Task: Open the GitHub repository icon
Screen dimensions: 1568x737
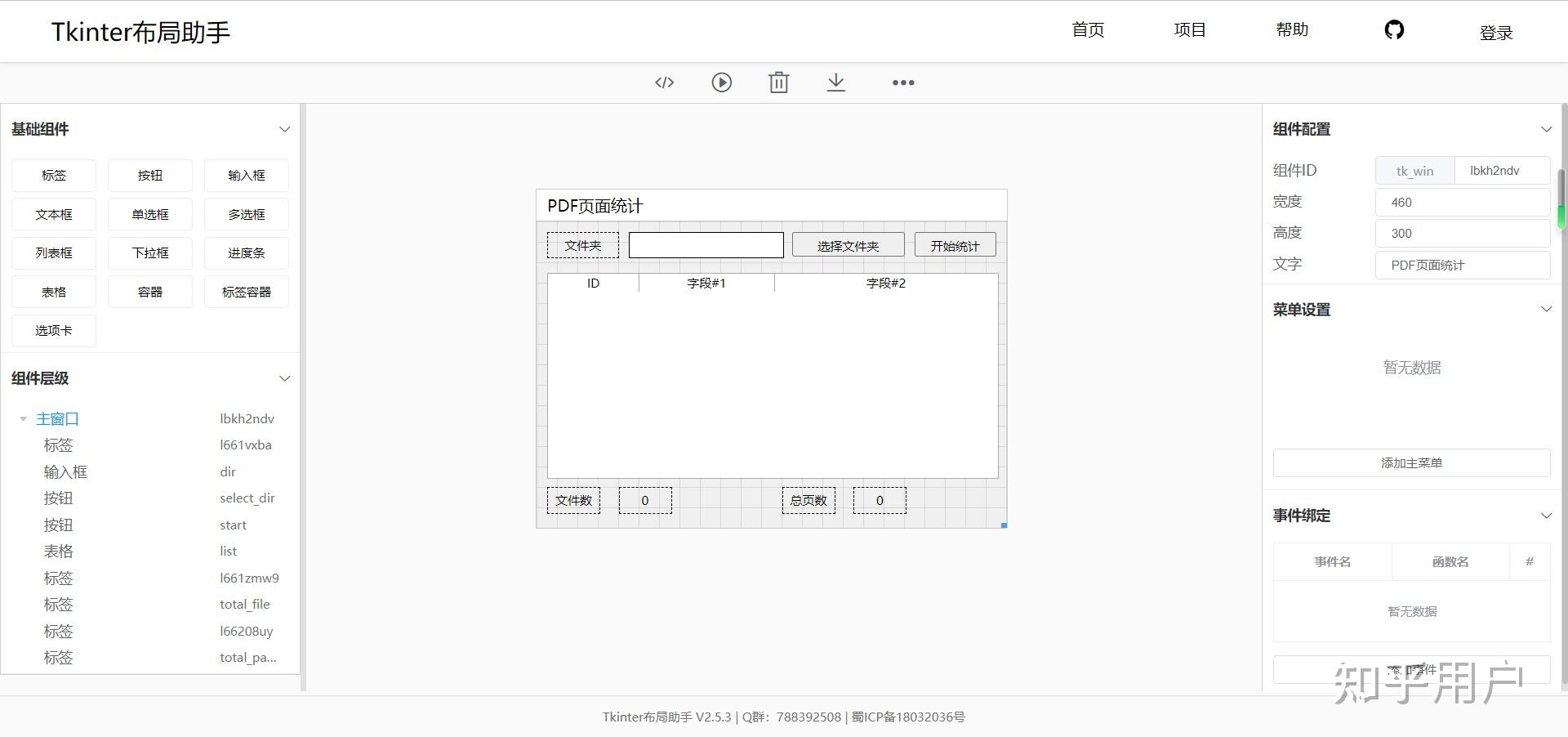Action: tap(1394, 30)
